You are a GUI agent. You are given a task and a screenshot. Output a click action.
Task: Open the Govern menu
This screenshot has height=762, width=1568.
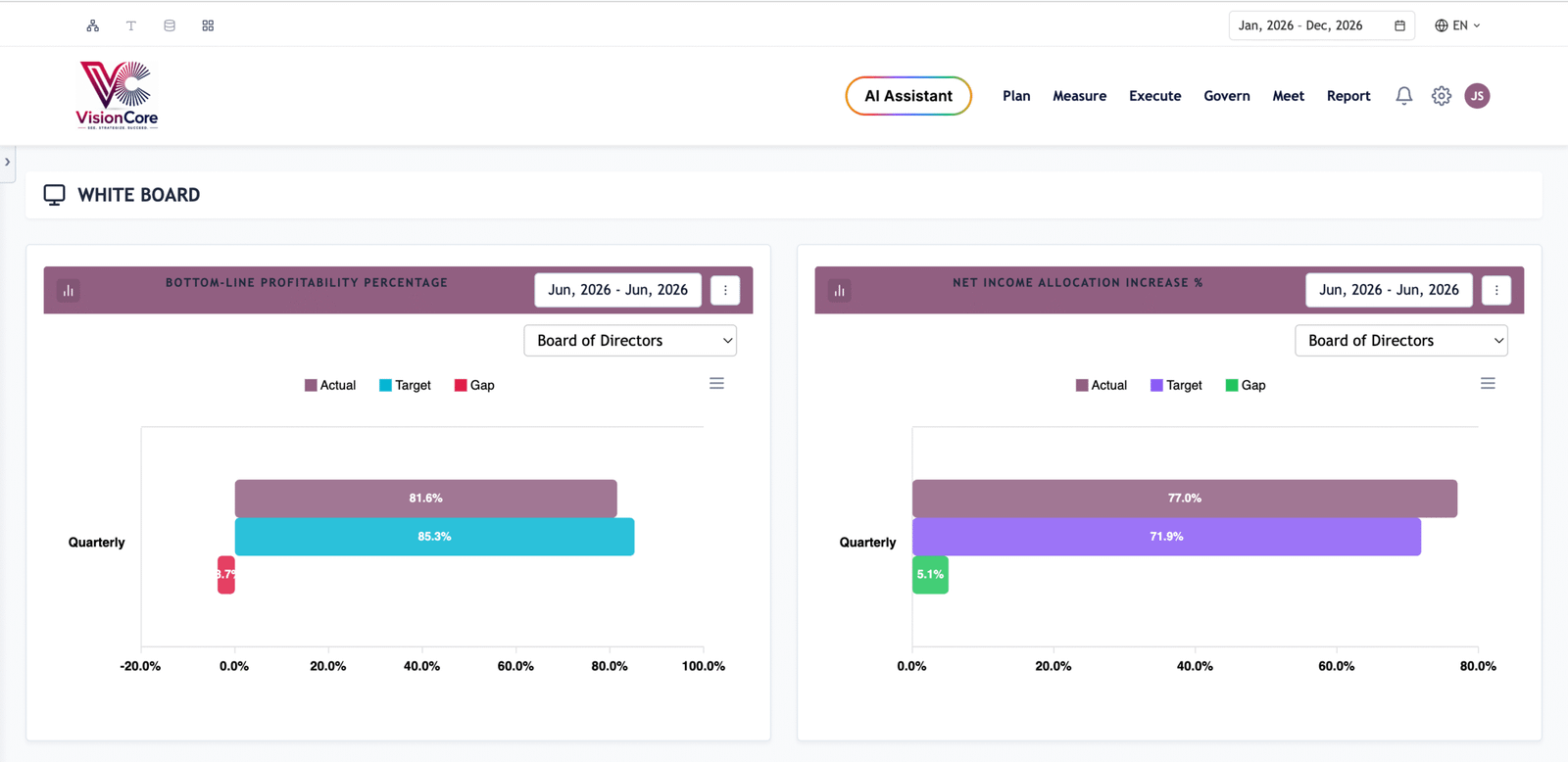(1227, 96)
